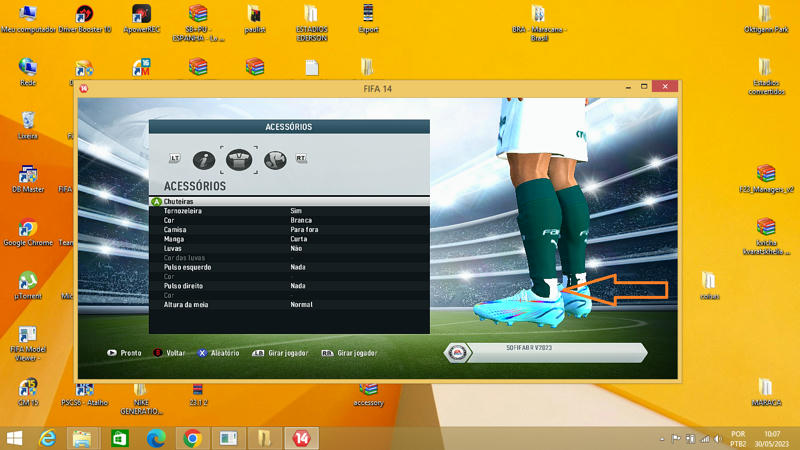The image size is (800, 450).
Task: Open the MARACA folder
Action: tap(766, 392)
